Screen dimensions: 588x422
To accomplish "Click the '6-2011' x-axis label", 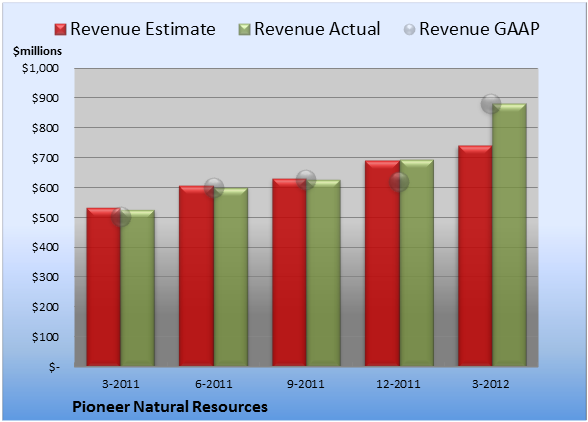I will pyautogui.click(x=214, y=384).
